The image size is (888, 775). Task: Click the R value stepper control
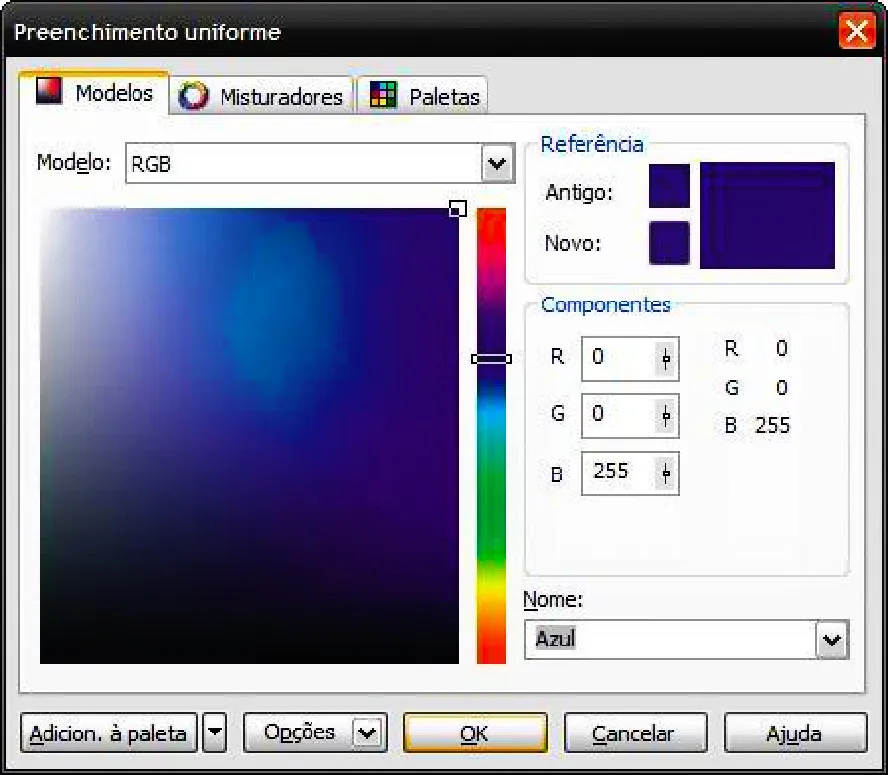(665, 359)
